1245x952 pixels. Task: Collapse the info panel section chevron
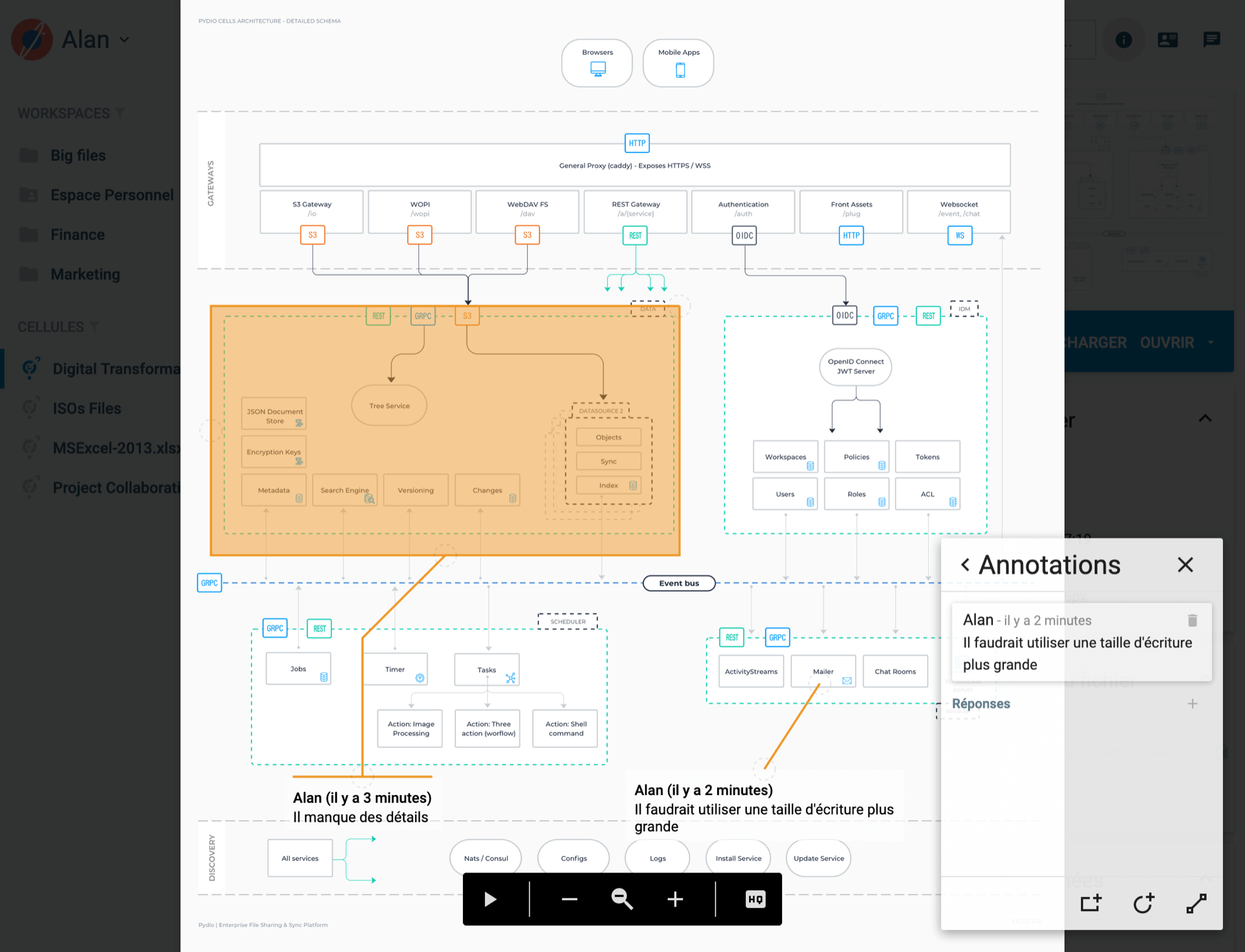click(1205, 418)
